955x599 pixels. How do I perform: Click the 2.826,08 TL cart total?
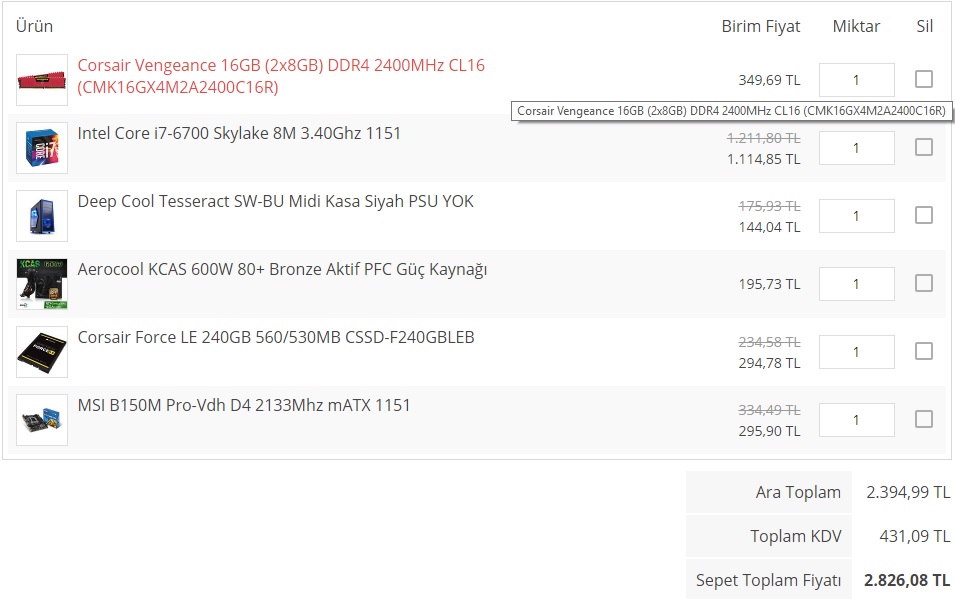(x=907, y=580)
